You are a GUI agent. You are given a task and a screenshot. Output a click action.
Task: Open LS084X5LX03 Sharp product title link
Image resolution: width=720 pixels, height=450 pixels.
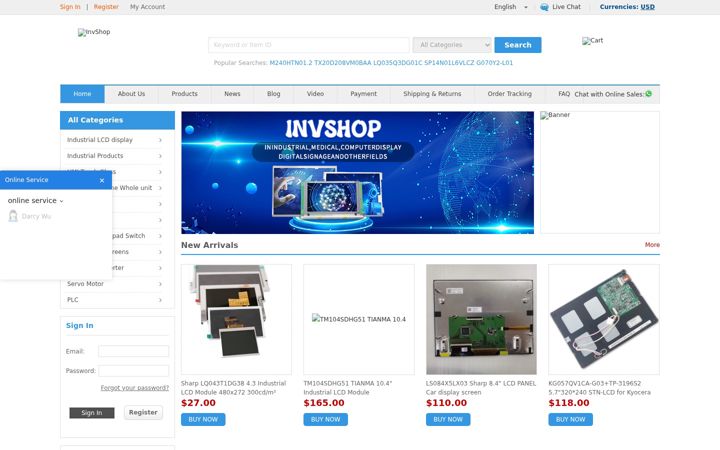tap(481, 388)
